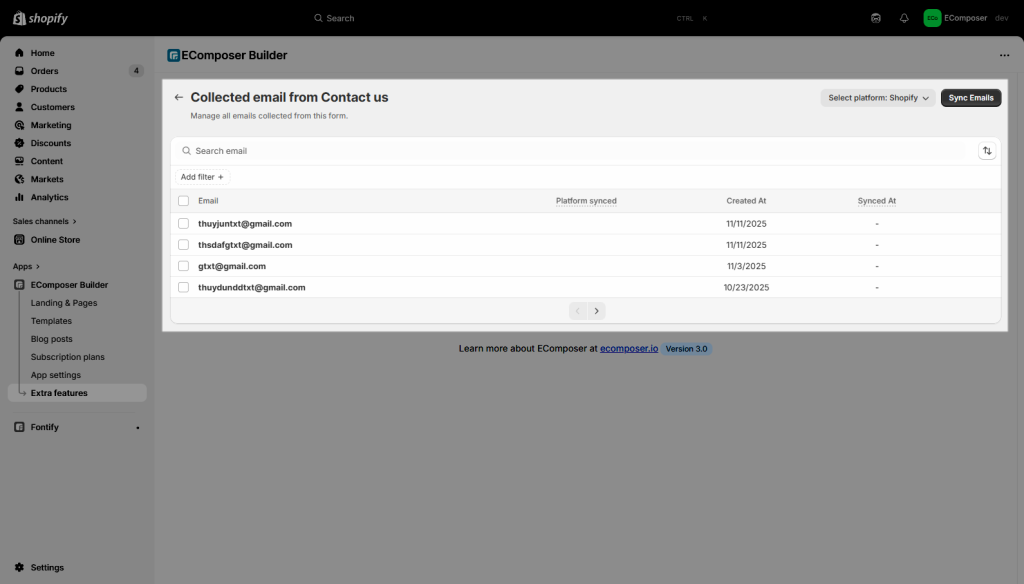Open the Sidekick icon in top bar
The height and width of the screenshot is (584, 1024).
click(x=876, y=18)
